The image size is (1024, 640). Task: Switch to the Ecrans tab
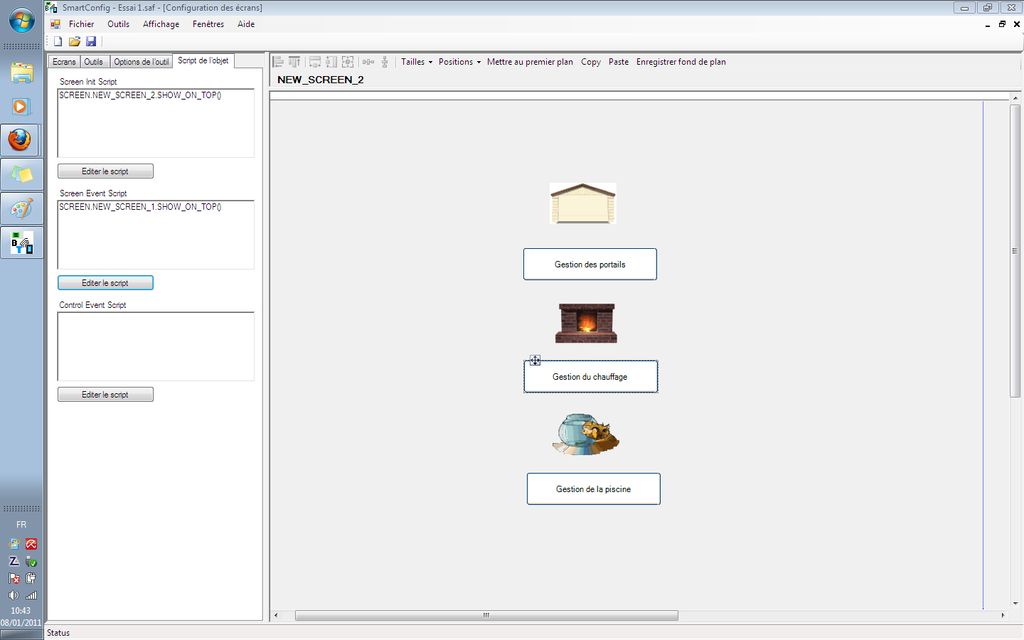point(64,62)
